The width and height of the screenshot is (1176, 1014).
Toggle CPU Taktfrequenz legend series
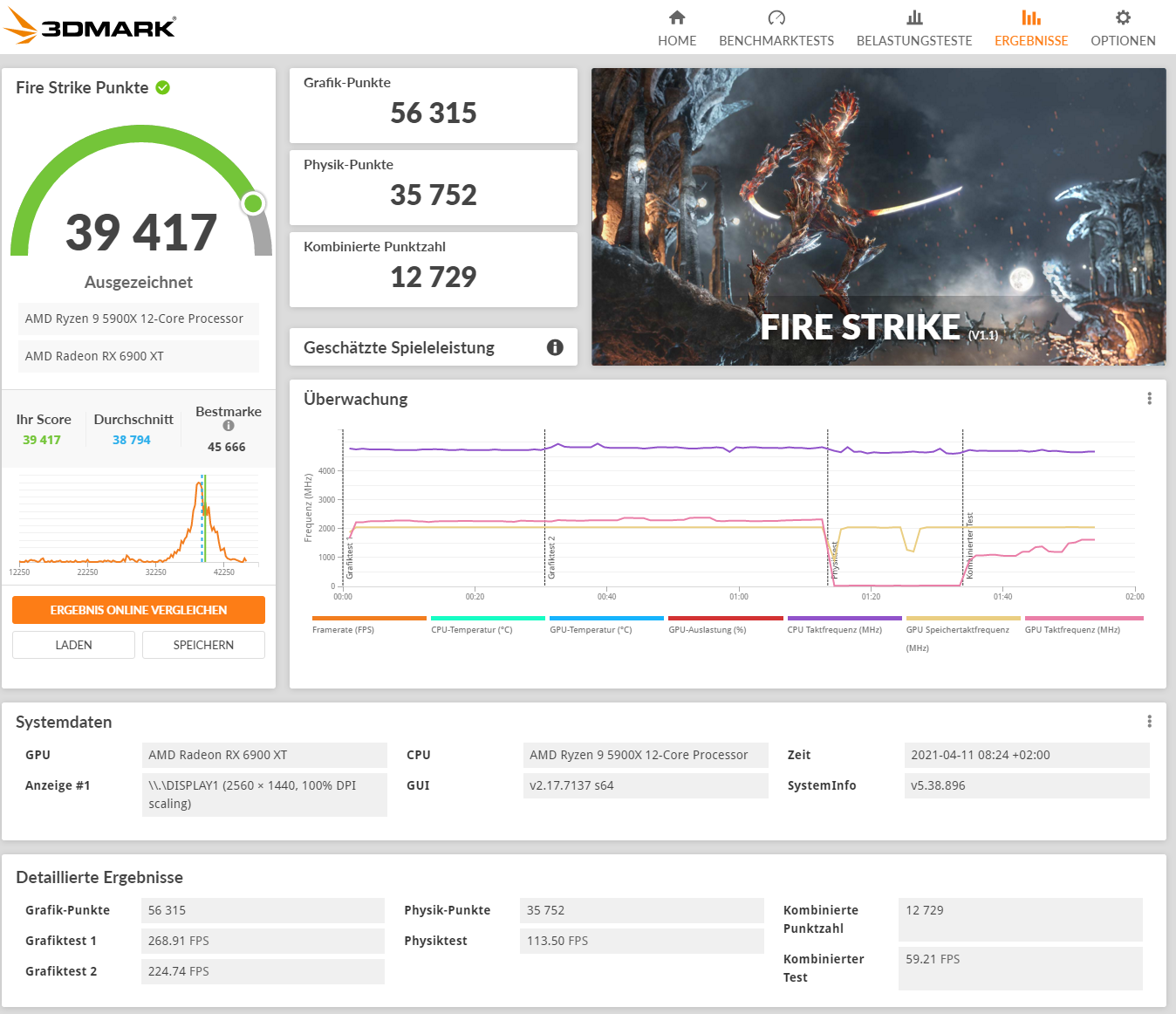coord(844,624)
